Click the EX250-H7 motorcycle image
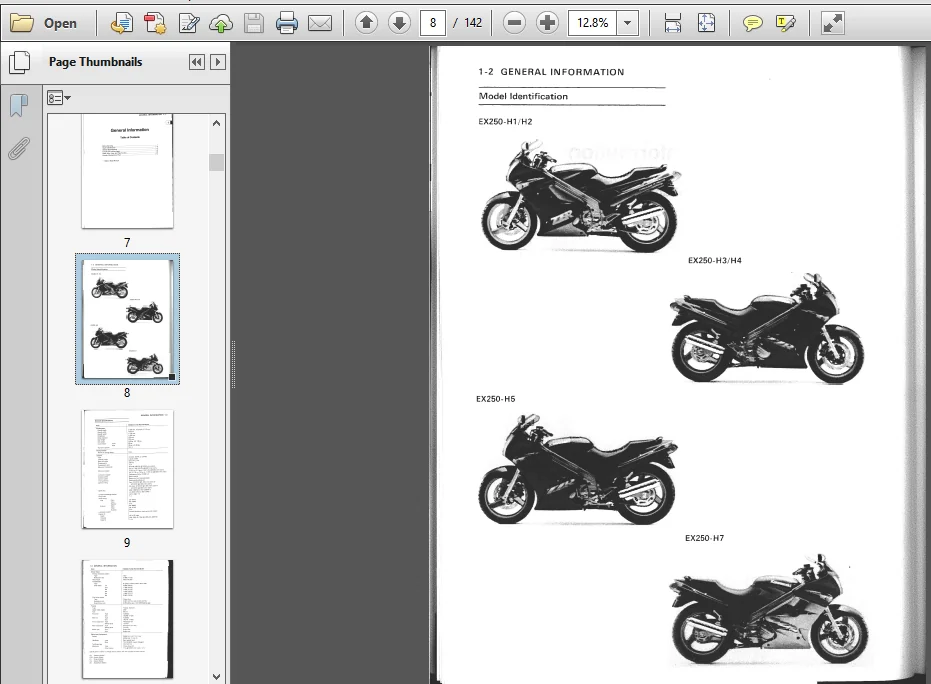 [769, 610]
